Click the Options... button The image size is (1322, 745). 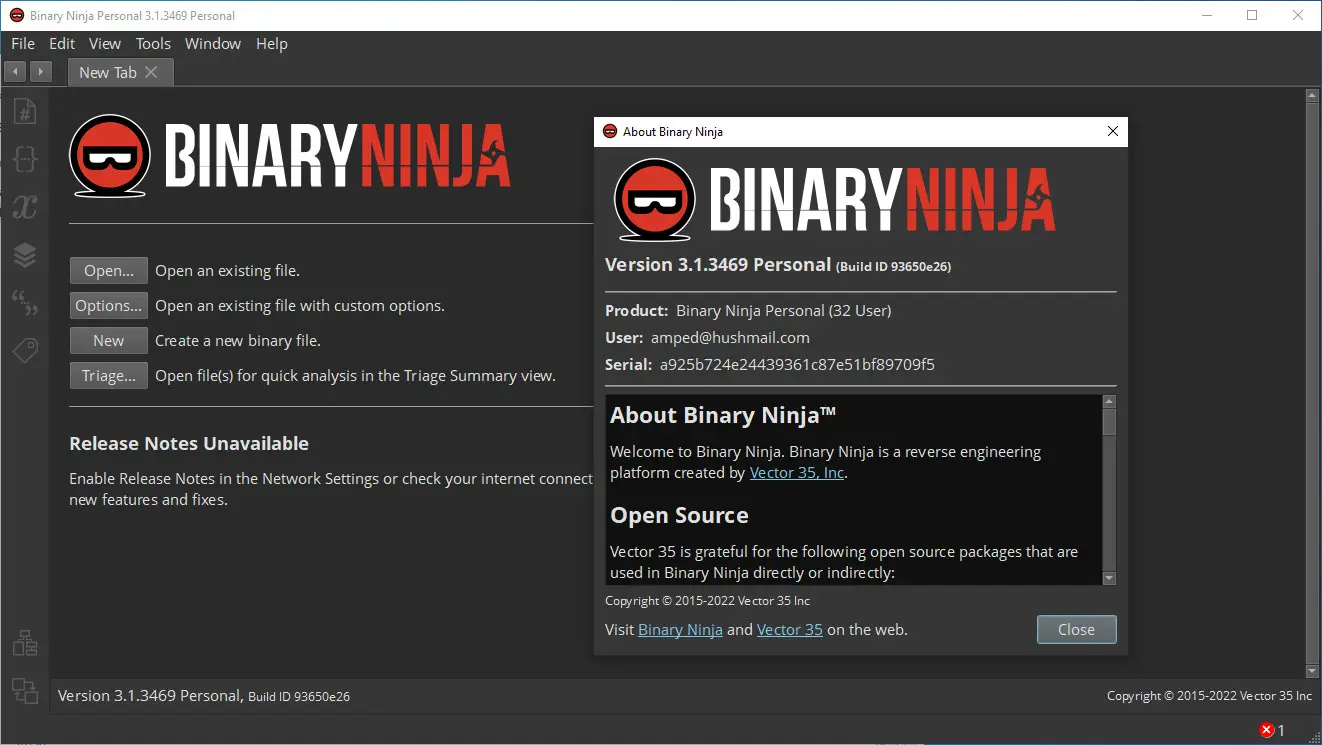tap(109, 306)
